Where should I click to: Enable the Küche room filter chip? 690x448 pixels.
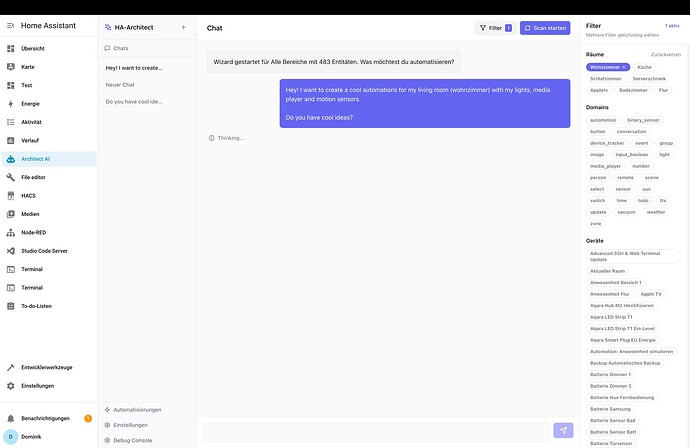645,67
